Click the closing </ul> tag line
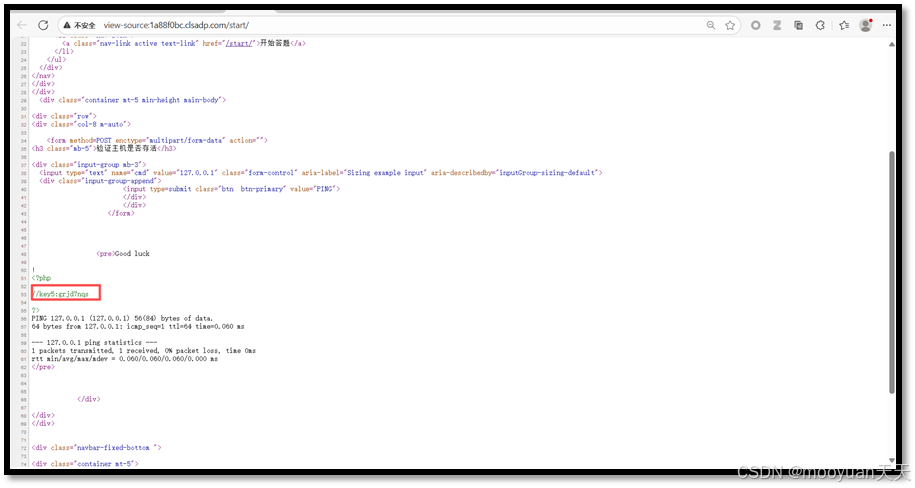Screen dimensions: 915x488 [57, 60]
